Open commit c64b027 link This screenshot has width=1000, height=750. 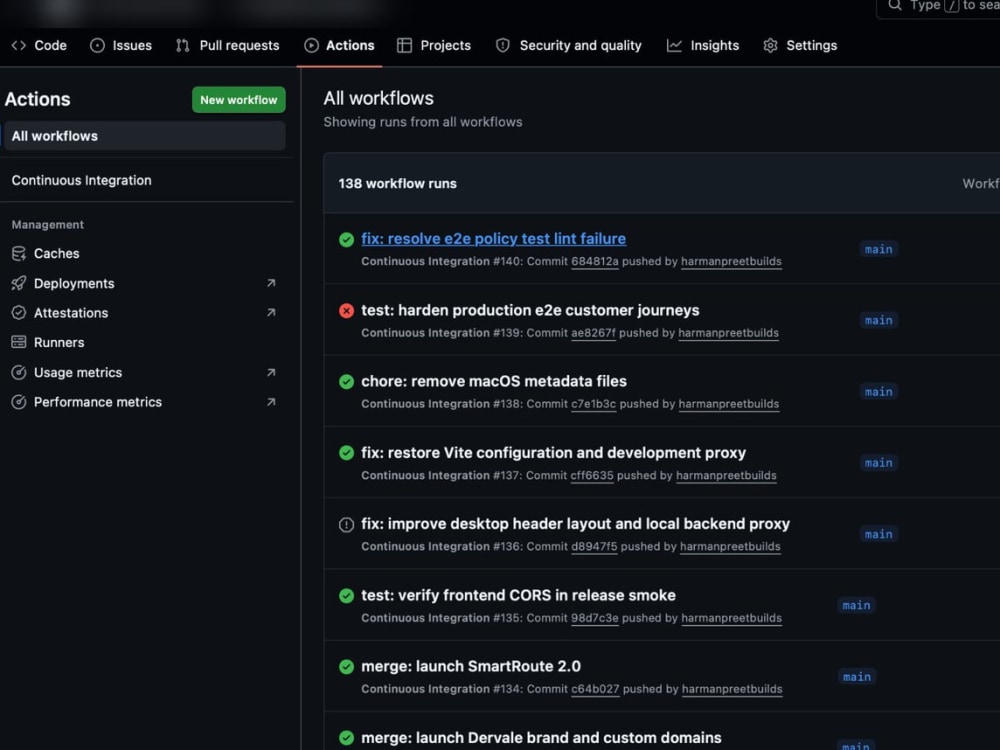tap(595, 689)
